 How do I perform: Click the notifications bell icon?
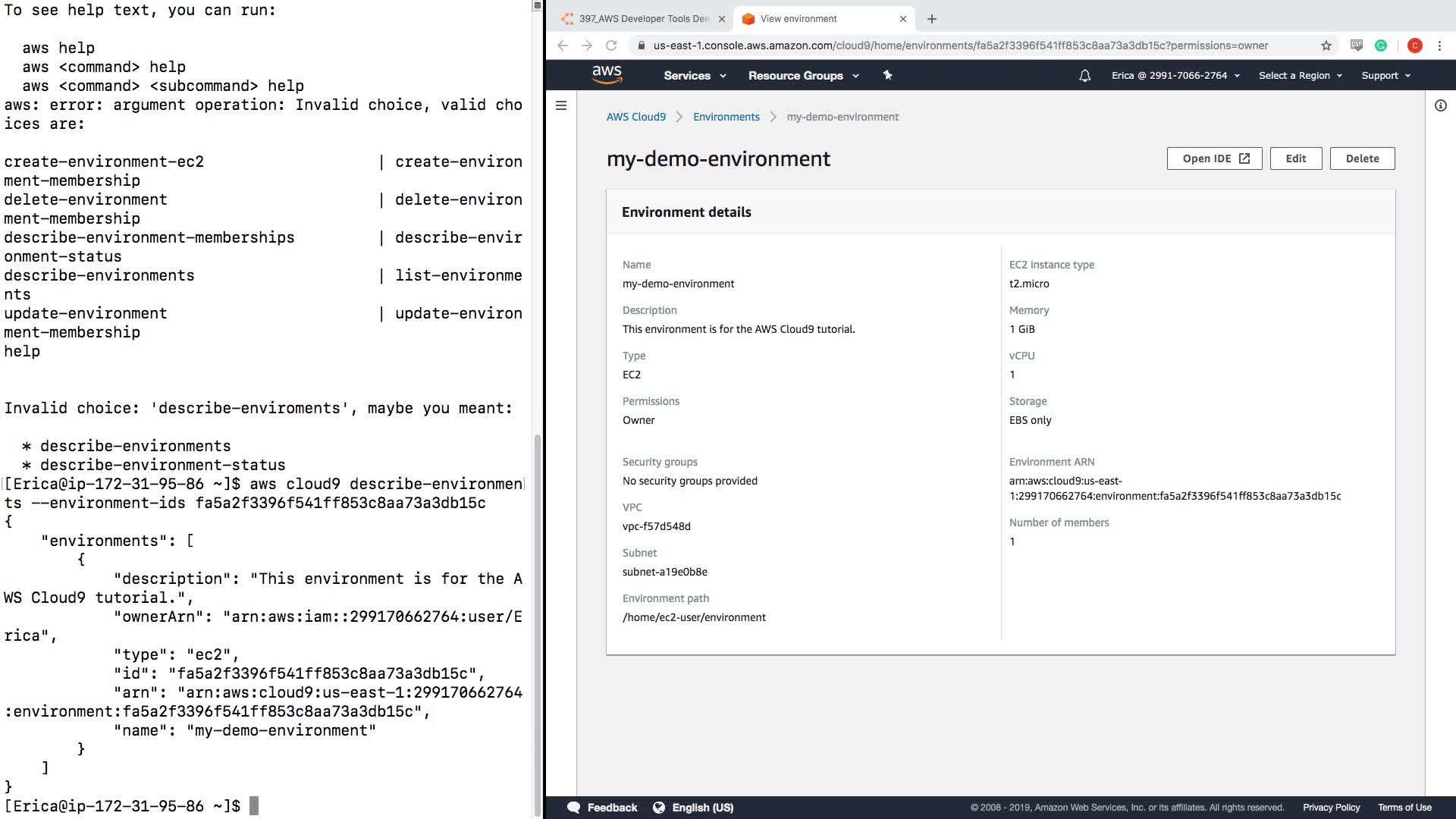tap(1084, 76)
